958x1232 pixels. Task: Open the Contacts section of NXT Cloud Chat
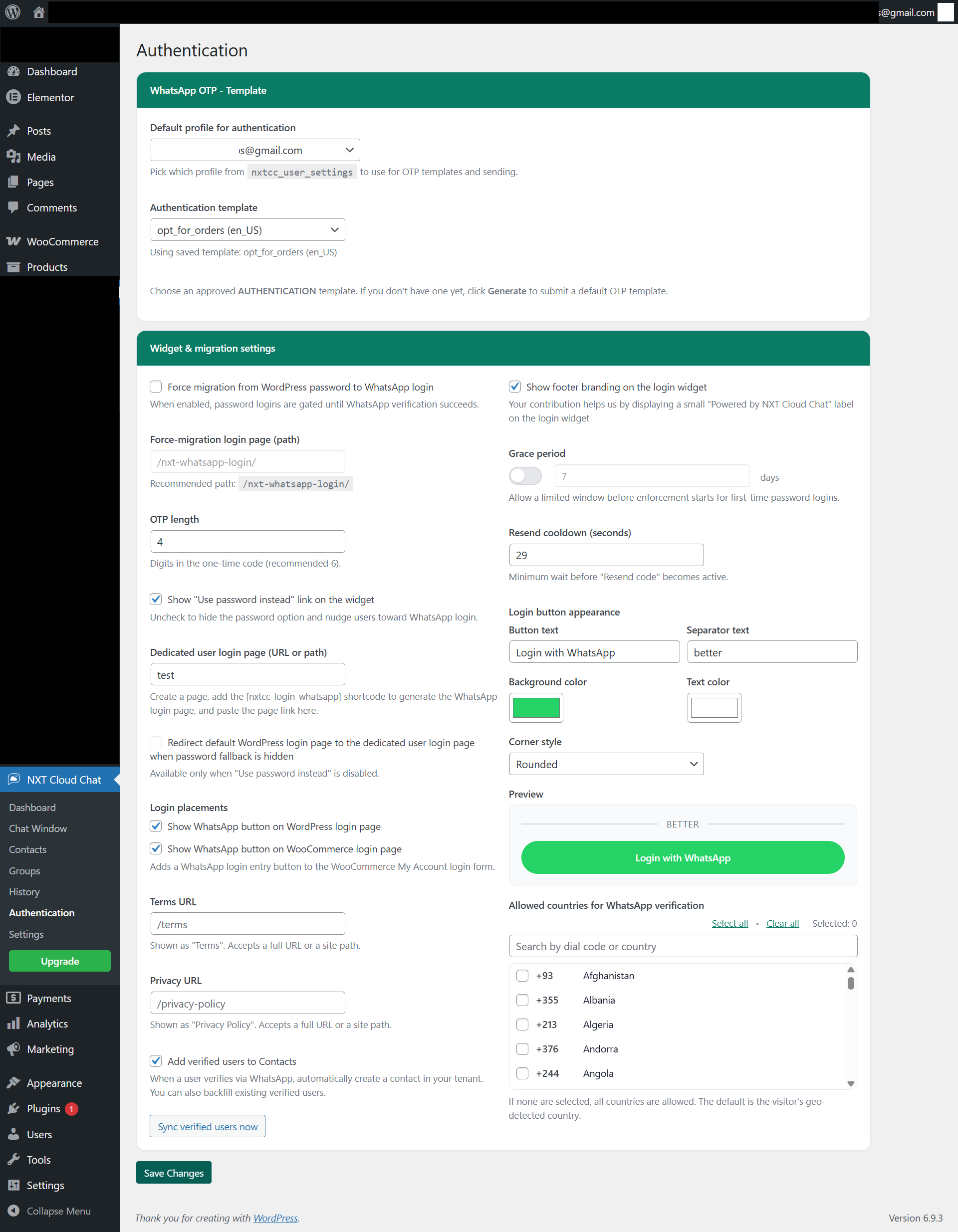(x=27, y=849)
